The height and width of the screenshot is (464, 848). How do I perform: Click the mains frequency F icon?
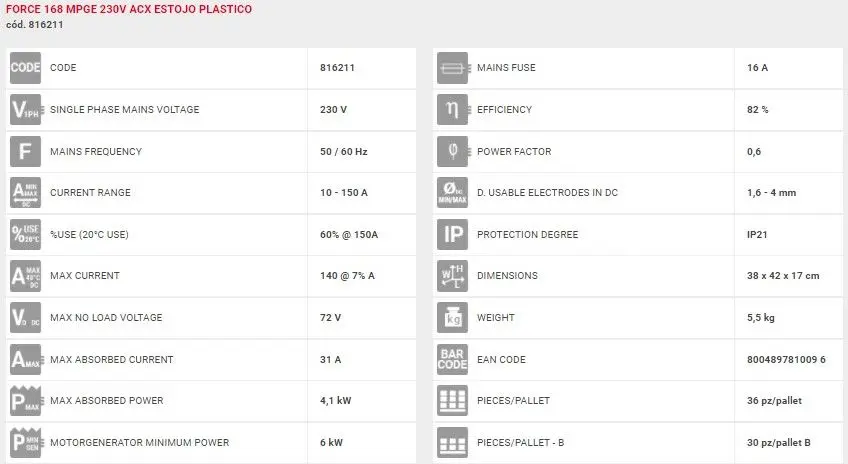tap(25, 152)
